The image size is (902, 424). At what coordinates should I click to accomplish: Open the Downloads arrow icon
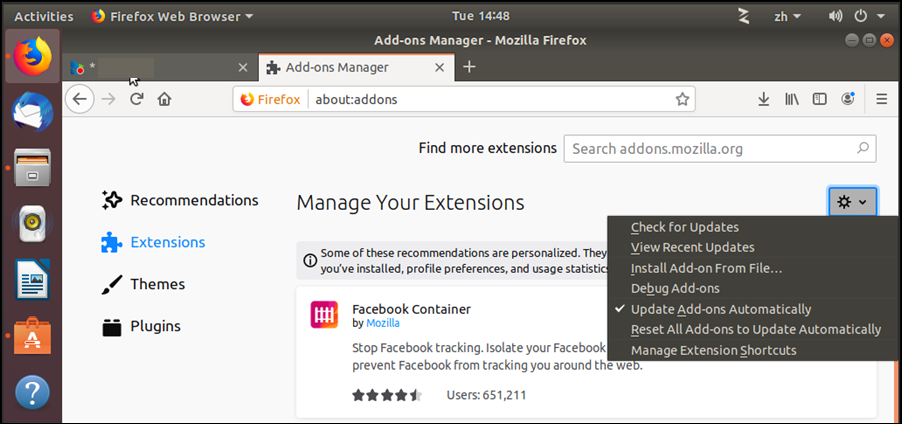coord(764,99)
